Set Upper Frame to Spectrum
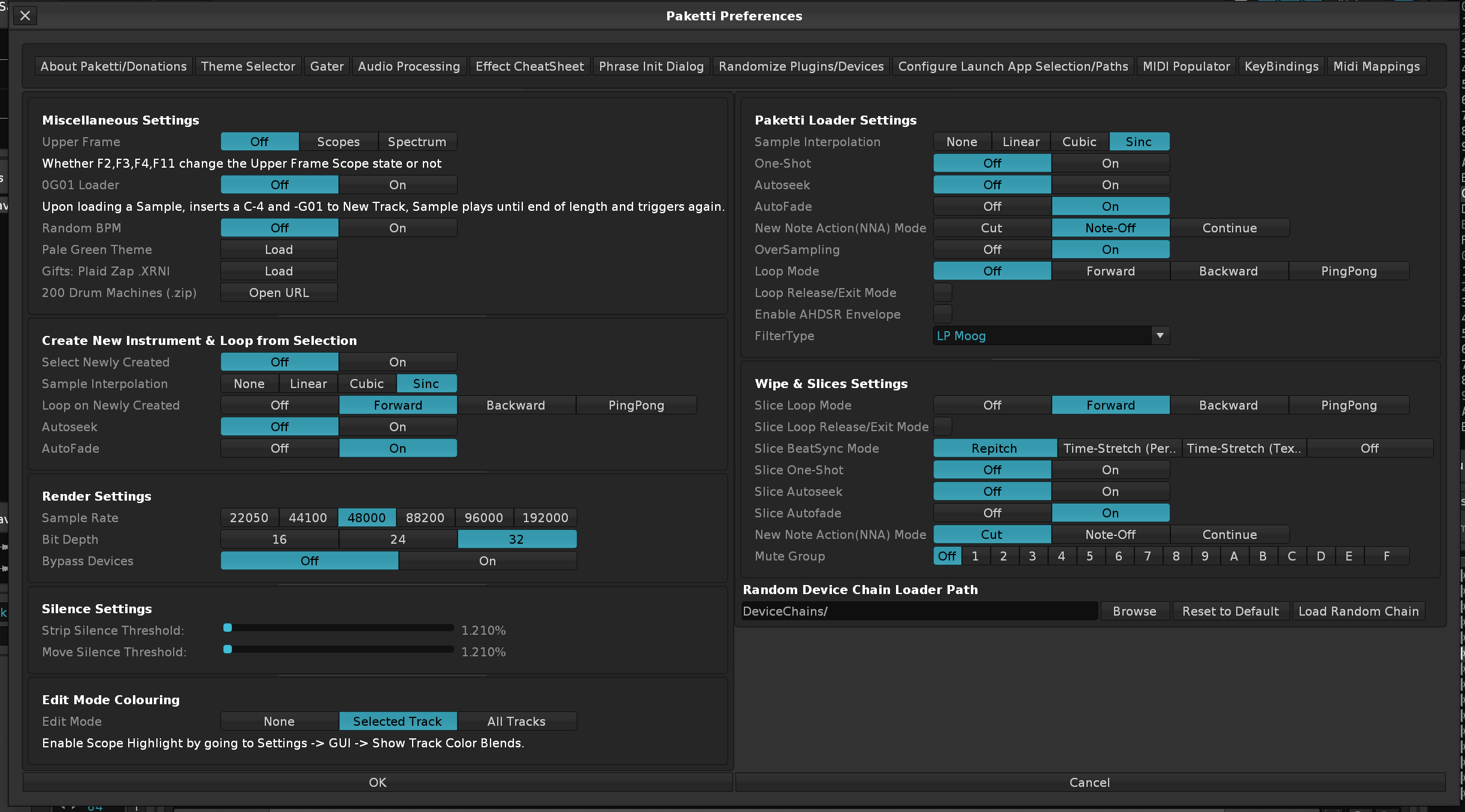The height and width of the screenshot is (812, 1465). coord(417,141)
